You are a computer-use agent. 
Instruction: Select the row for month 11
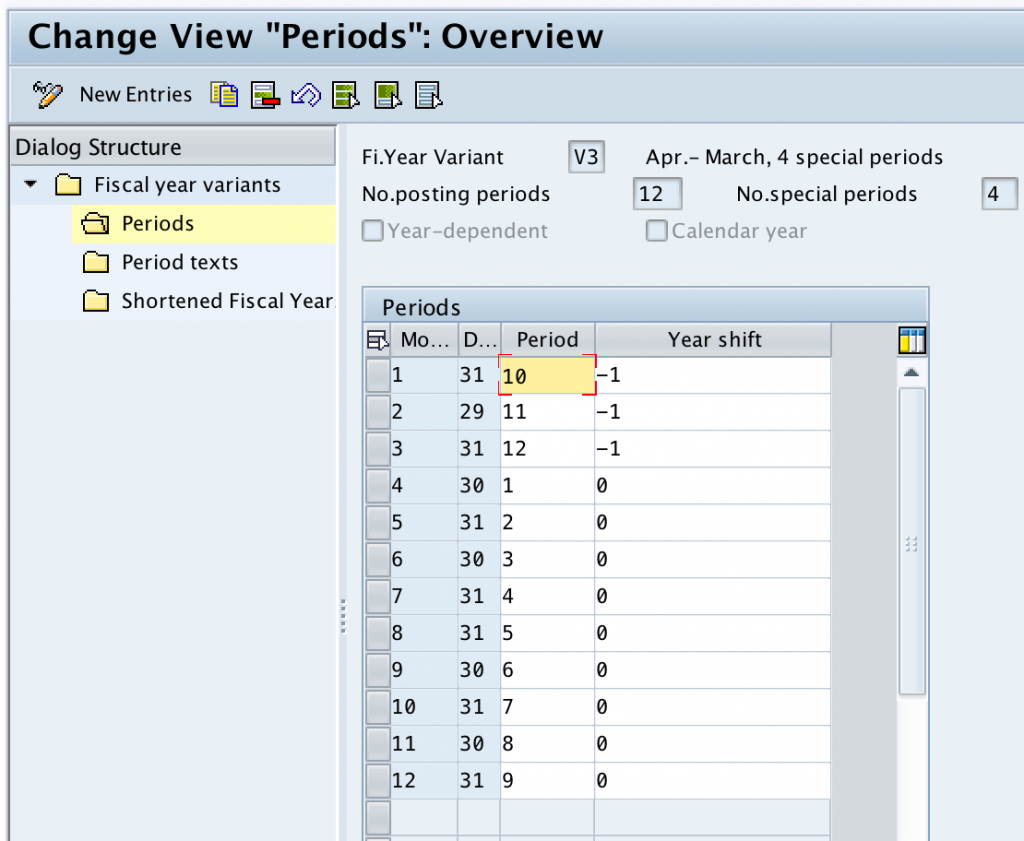pos(377,744)
